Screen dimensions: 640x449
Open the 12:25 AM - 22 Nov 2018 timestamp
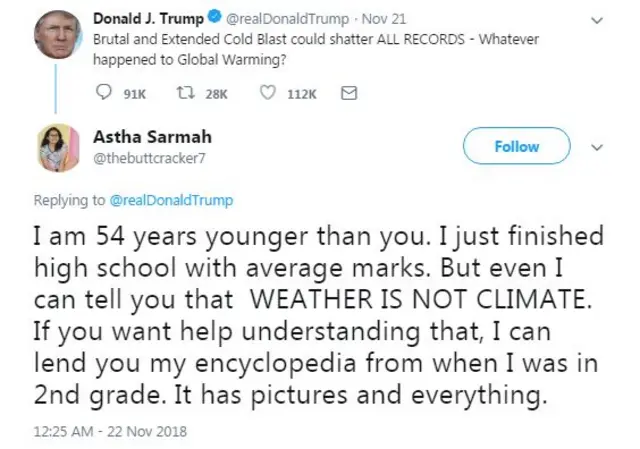[x=110, y=432]
